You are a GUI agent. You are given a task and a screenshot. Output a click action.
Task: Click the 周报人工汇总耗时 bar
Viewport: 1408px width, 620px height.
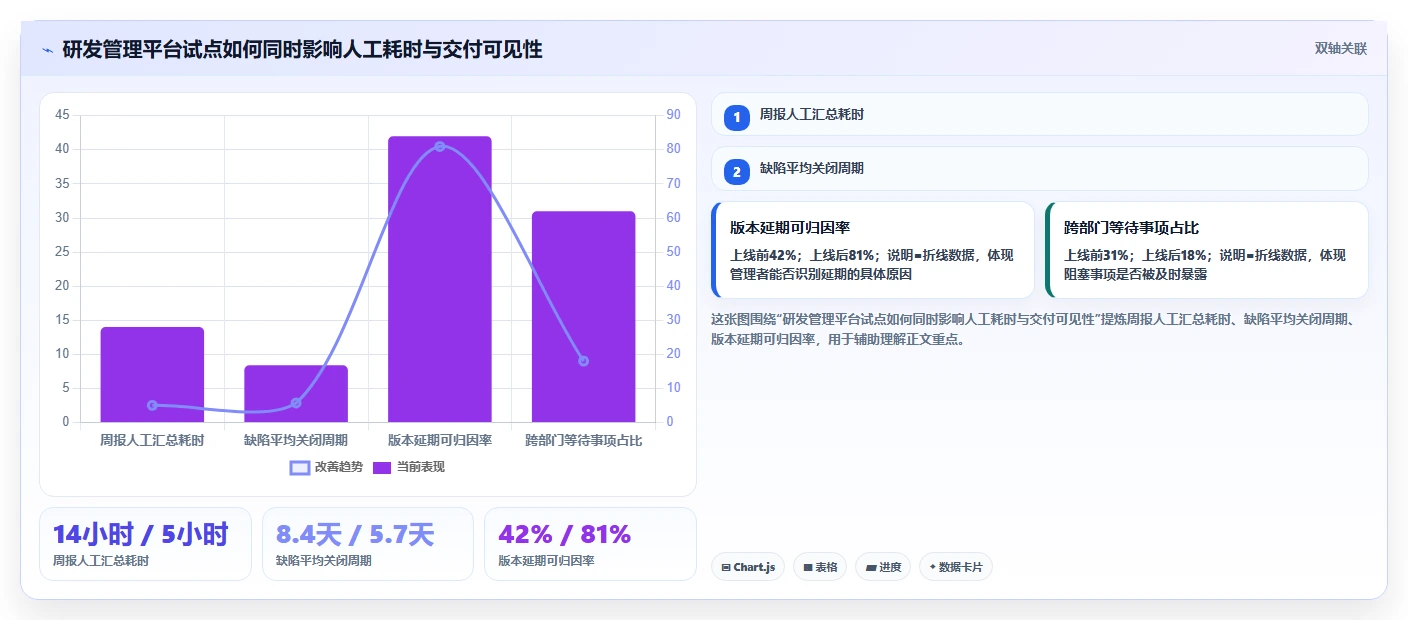(152, 374)
